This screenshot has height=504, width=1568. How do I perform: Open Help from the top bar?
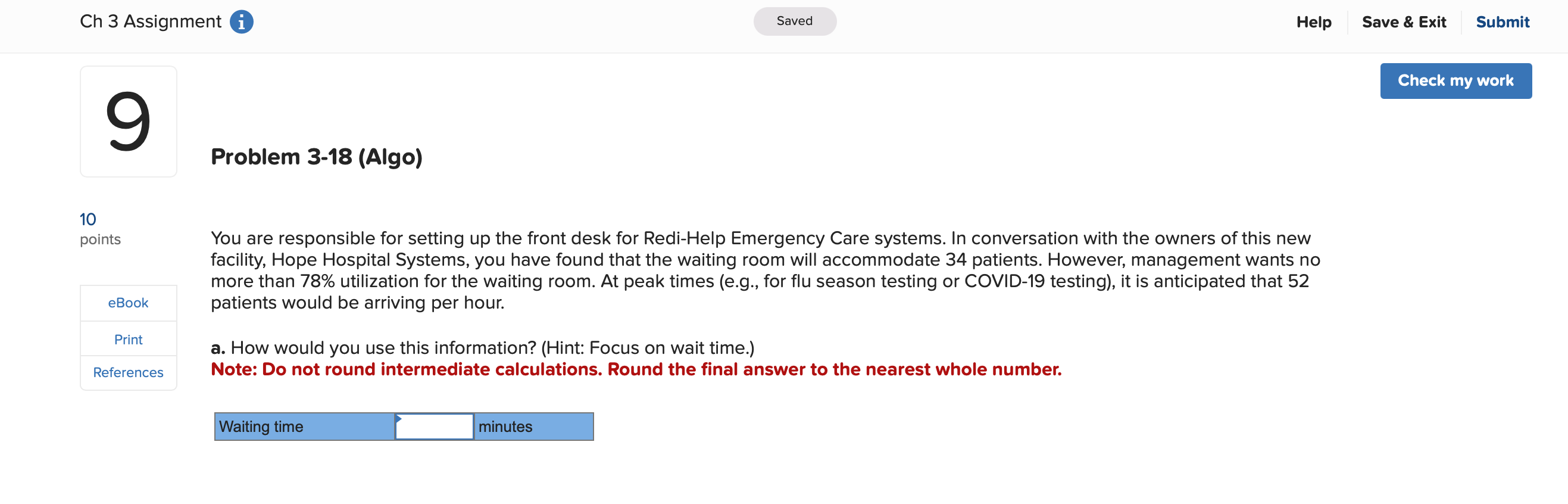click(x=1314, y=21)
